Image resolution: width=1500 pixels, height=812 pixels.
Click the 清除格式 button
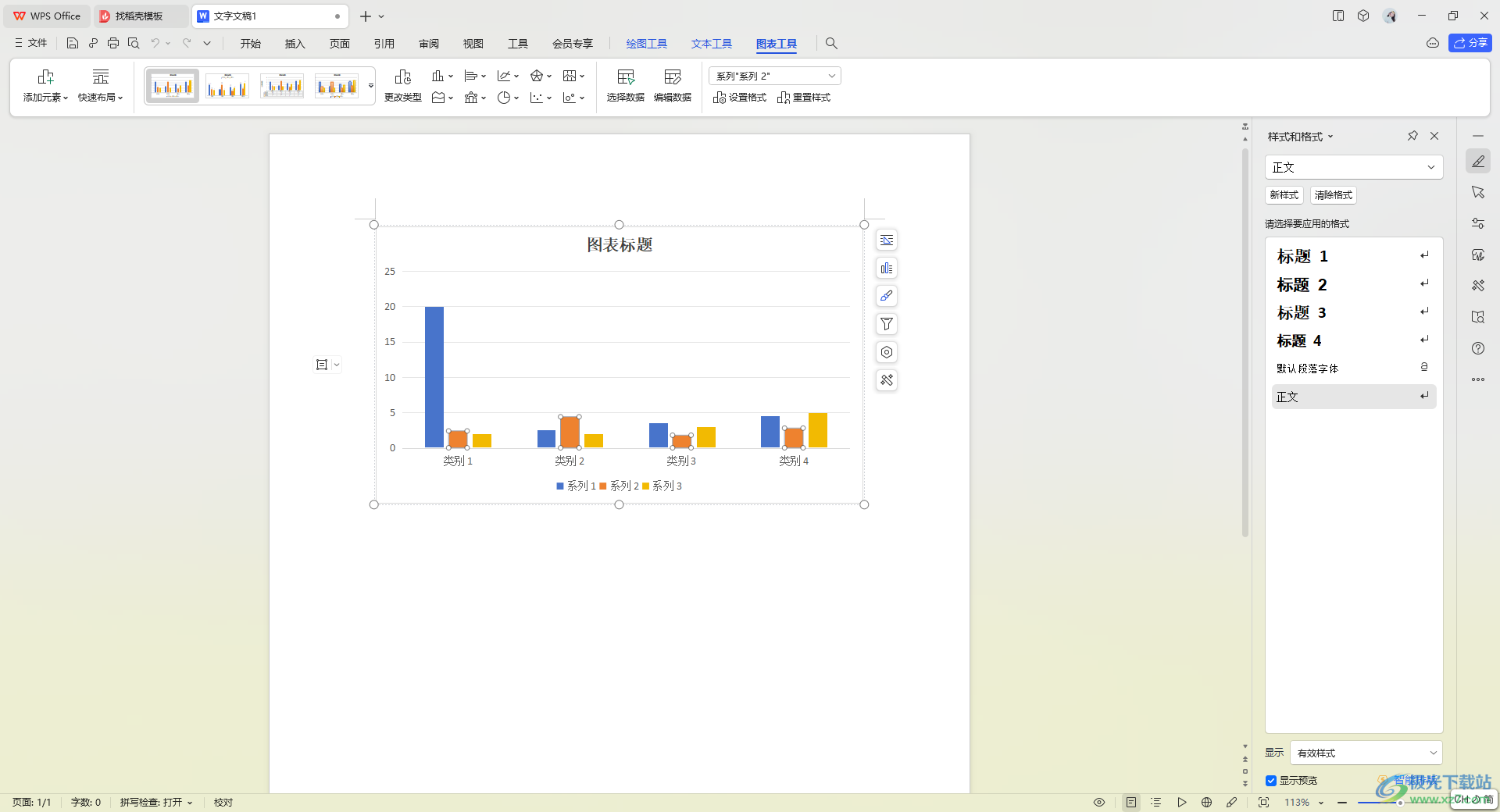pos(1334,195)
